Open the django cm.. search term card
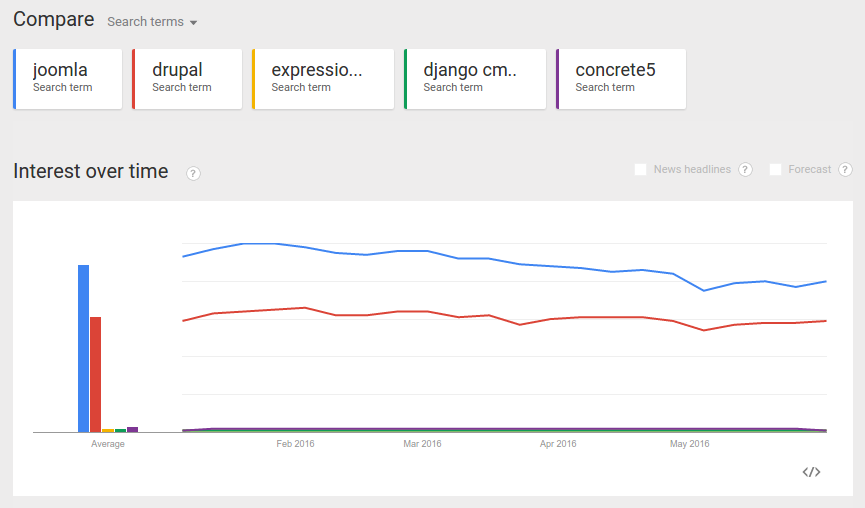 click(x=476, y=78)
